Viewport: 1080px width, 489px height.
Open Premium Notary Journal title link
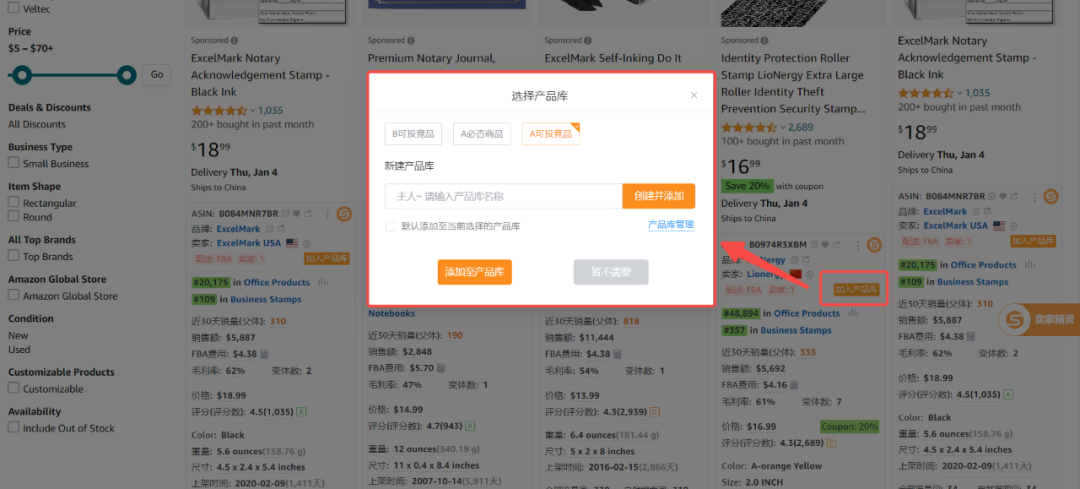click(x=431, y=59)
